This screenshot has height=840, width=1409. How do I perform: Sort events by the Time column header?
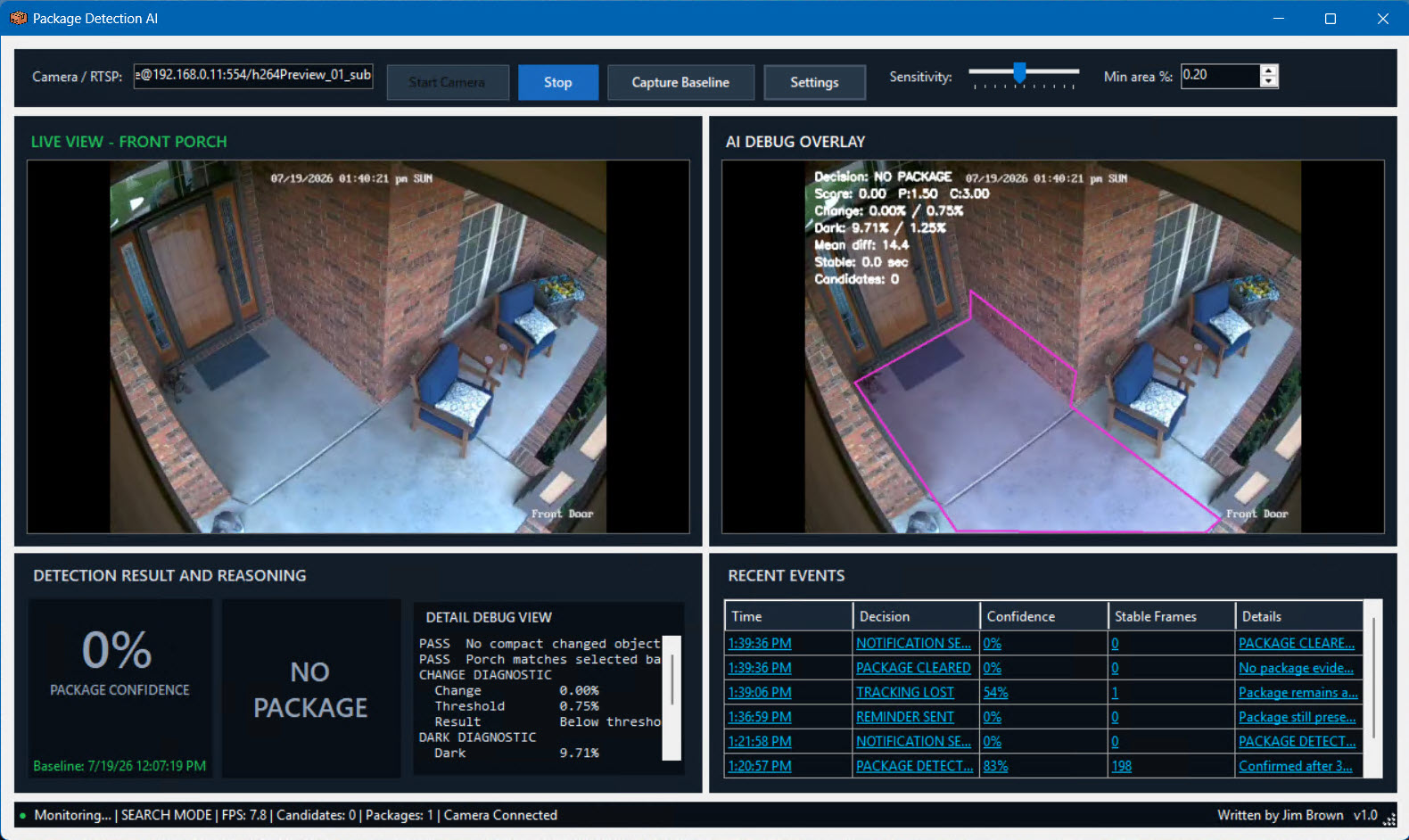click(x=788, y=616)
